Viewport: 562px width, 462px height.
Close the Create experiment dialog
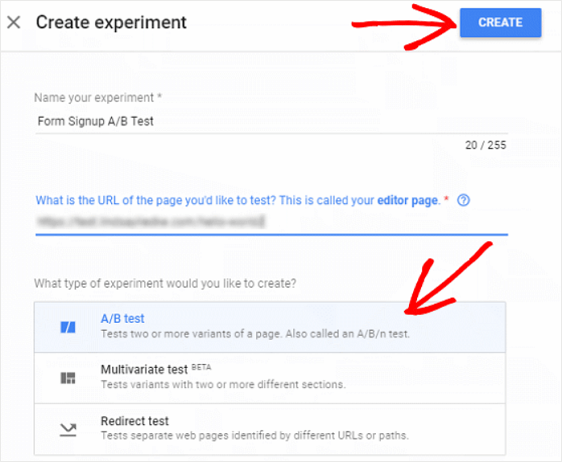14,22
